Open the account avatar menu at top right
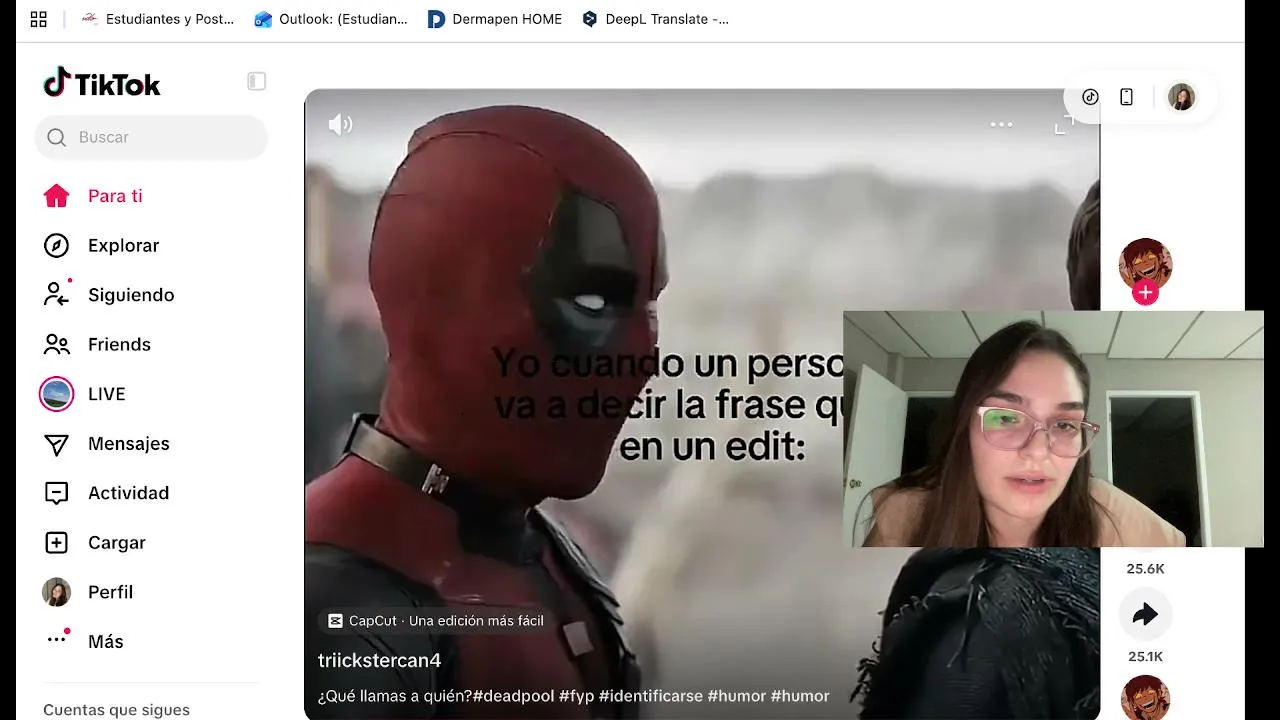1280x720 pixels. [x=1181, y=97]
